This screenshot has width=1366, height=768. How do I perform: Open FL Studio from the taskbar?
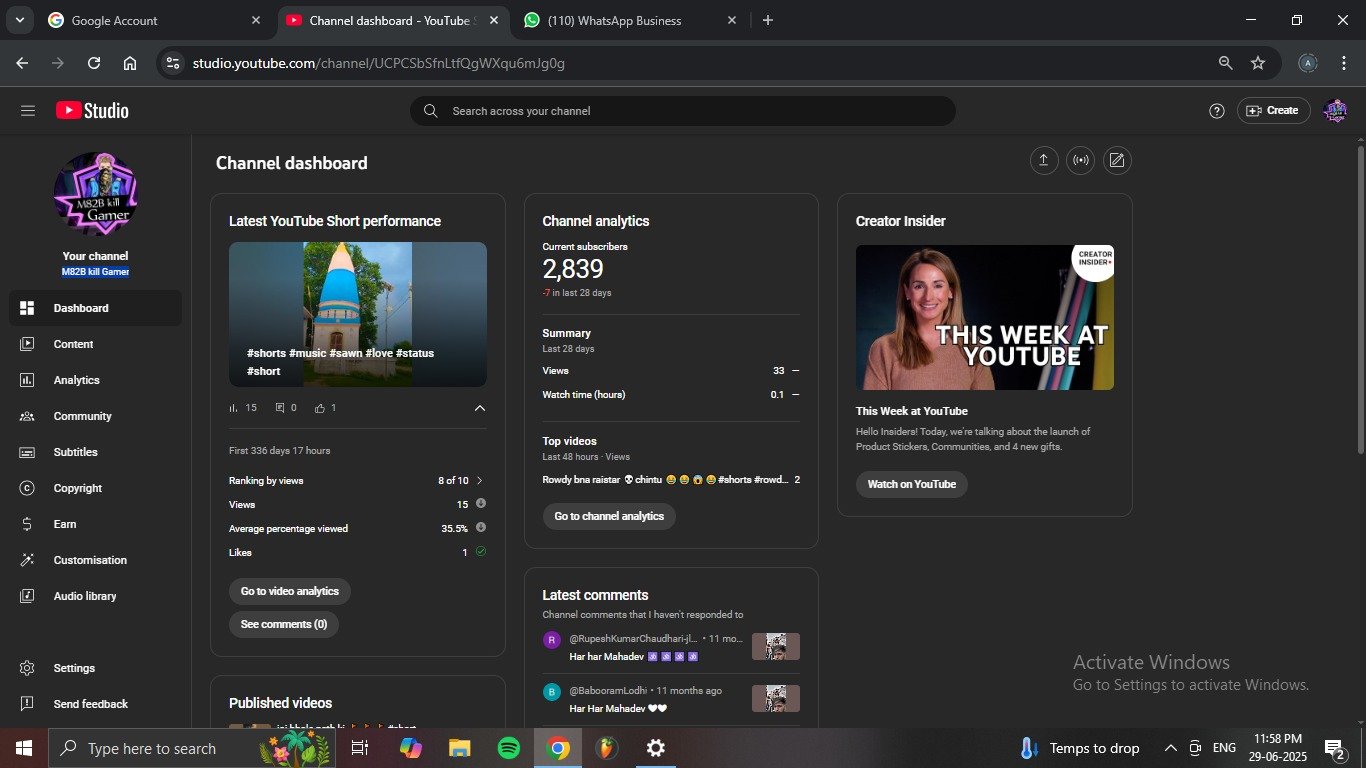[607, 748]
